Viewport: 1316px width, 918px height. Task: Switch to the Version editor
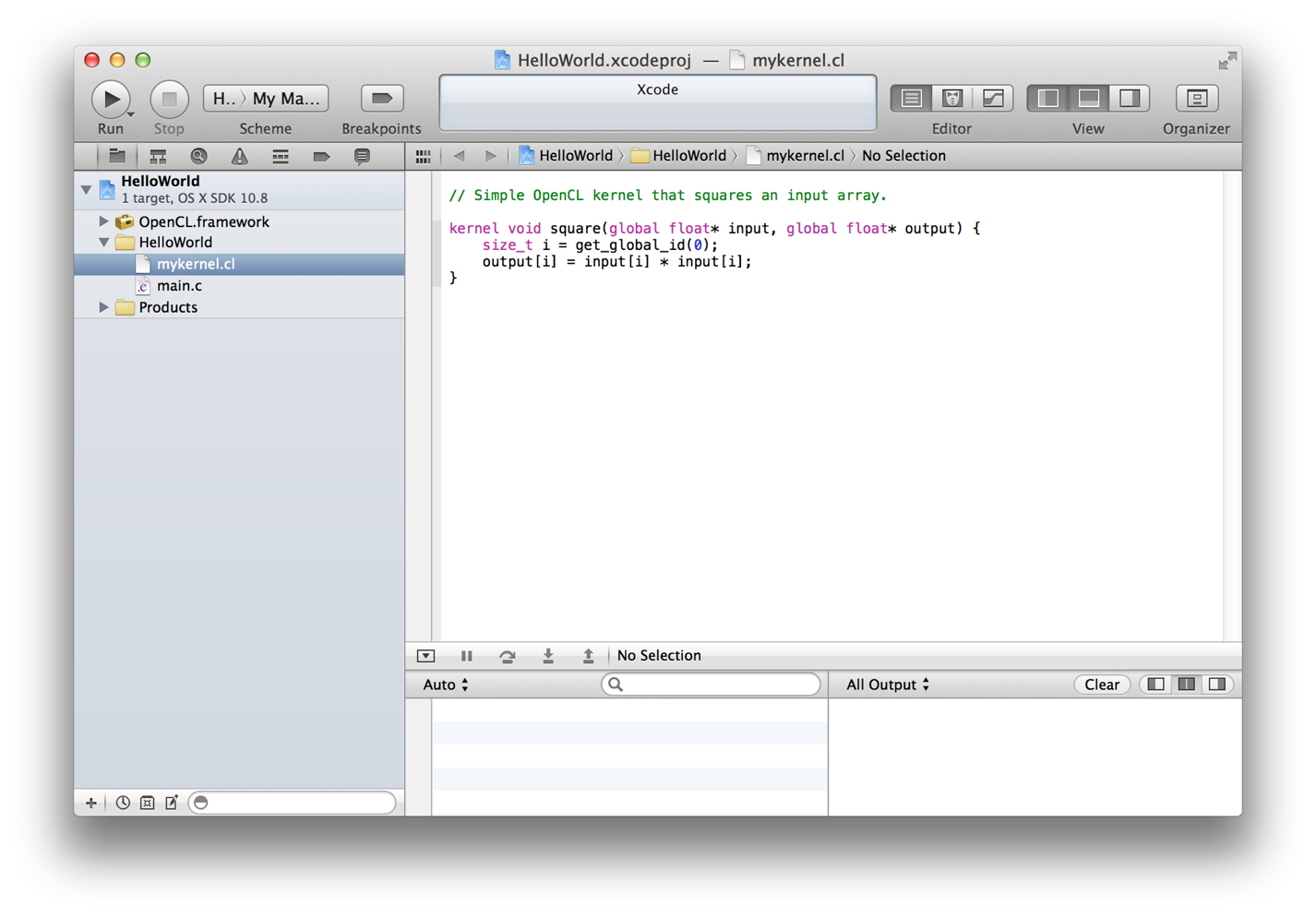click(992, 99)
